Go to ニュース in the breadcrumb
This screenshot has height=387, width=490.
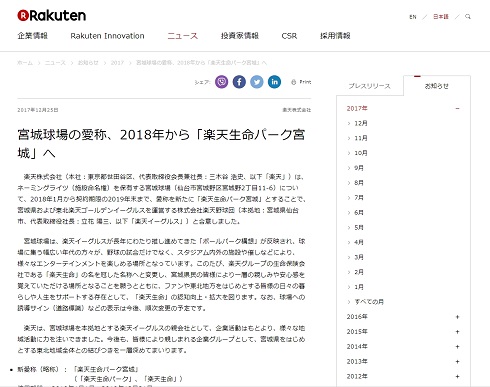pyautogui.click(x=55, y=63)
